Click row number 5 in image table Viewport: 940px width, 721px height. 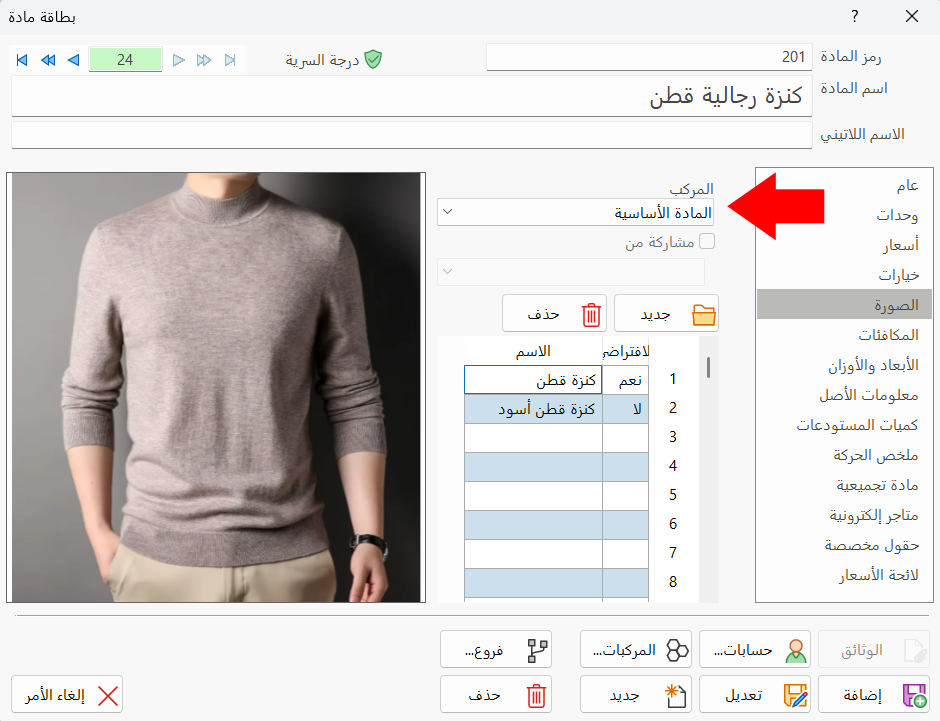pos(673,495)
